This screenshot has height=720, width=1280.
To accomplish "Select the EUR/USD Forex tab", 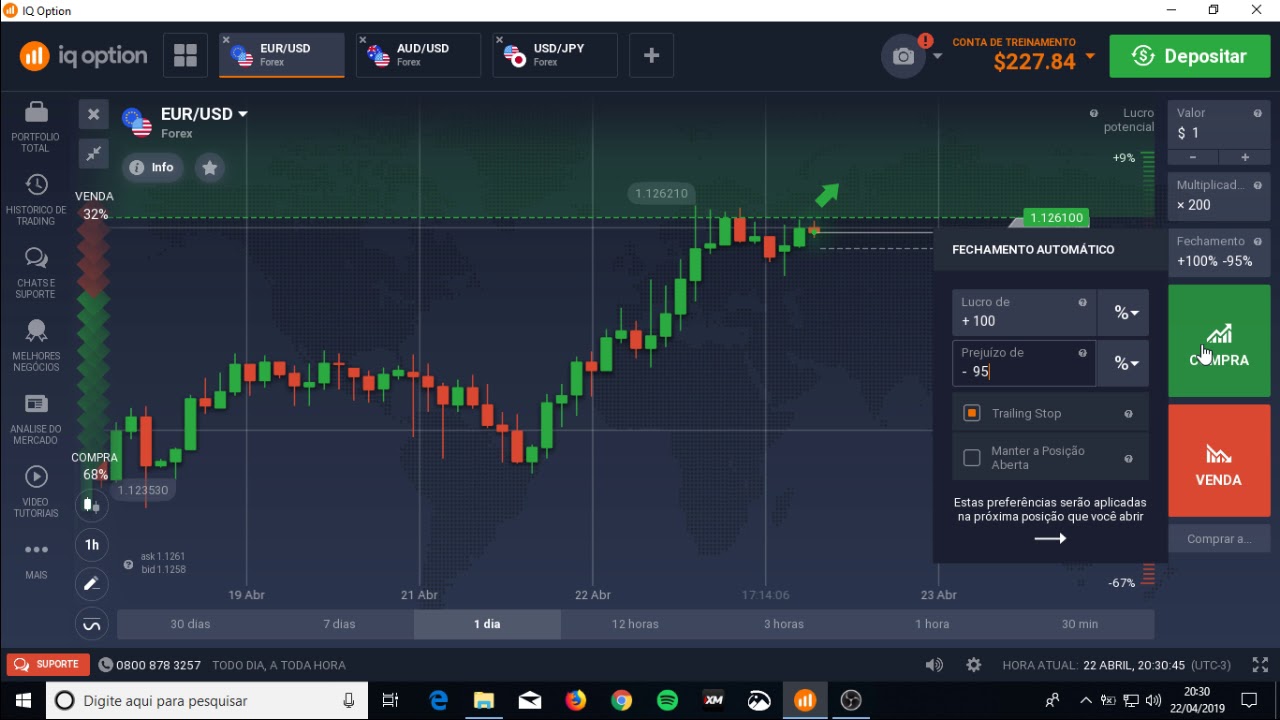I will click(x=282, y=55).
